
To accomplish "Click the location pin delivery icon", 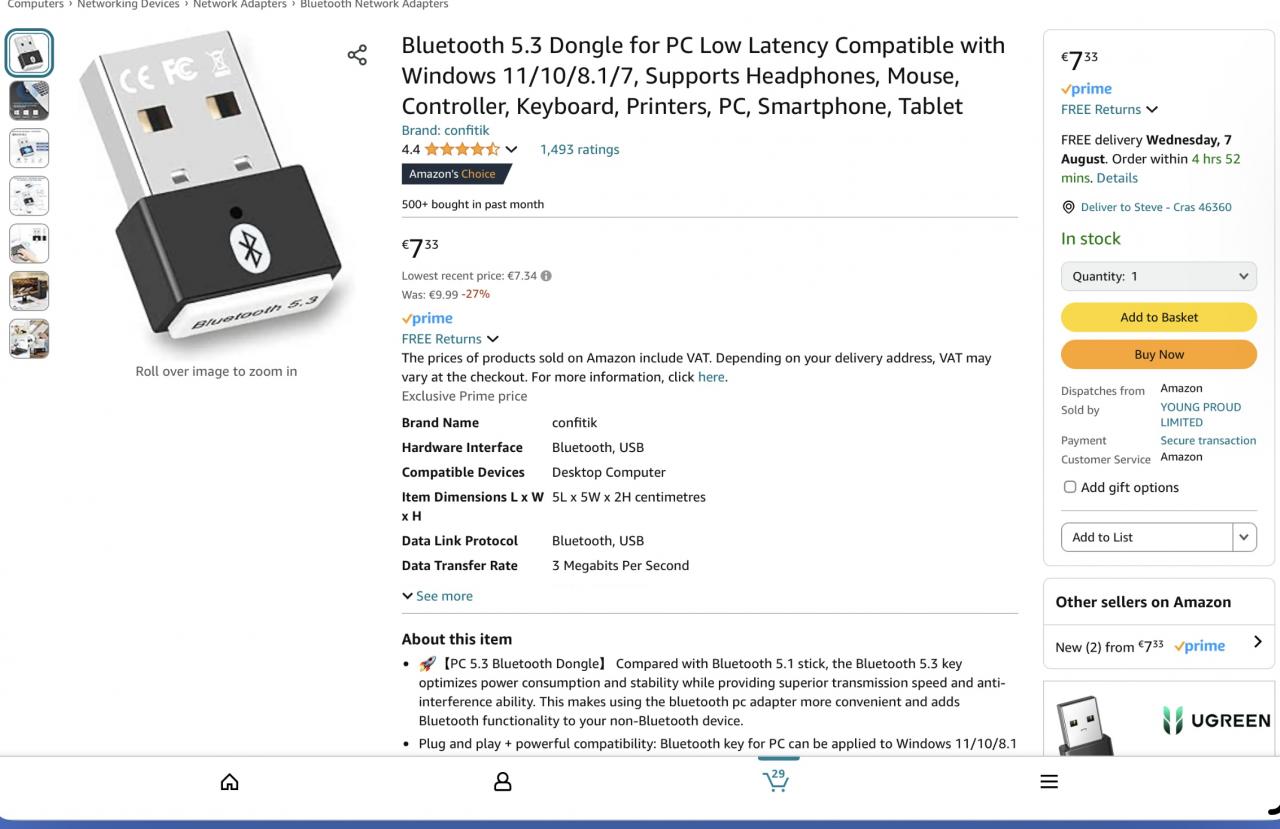I will point(1068,207).
